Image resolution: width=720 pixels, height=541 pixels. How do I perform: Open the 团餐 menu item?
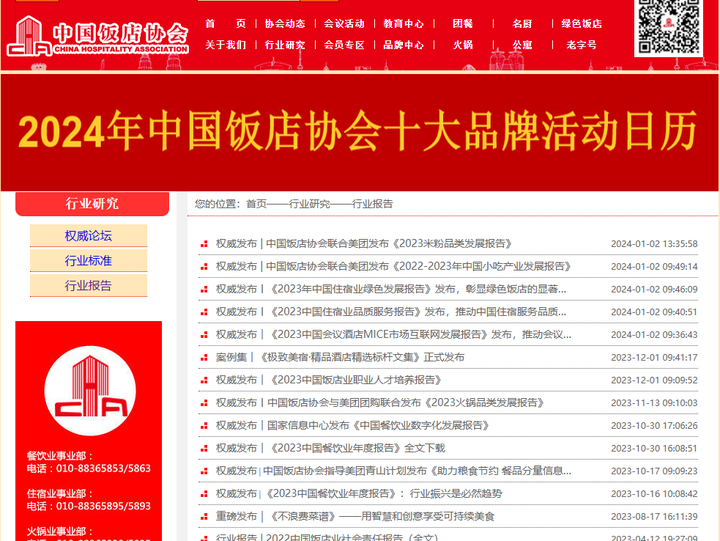coord(462,23)
